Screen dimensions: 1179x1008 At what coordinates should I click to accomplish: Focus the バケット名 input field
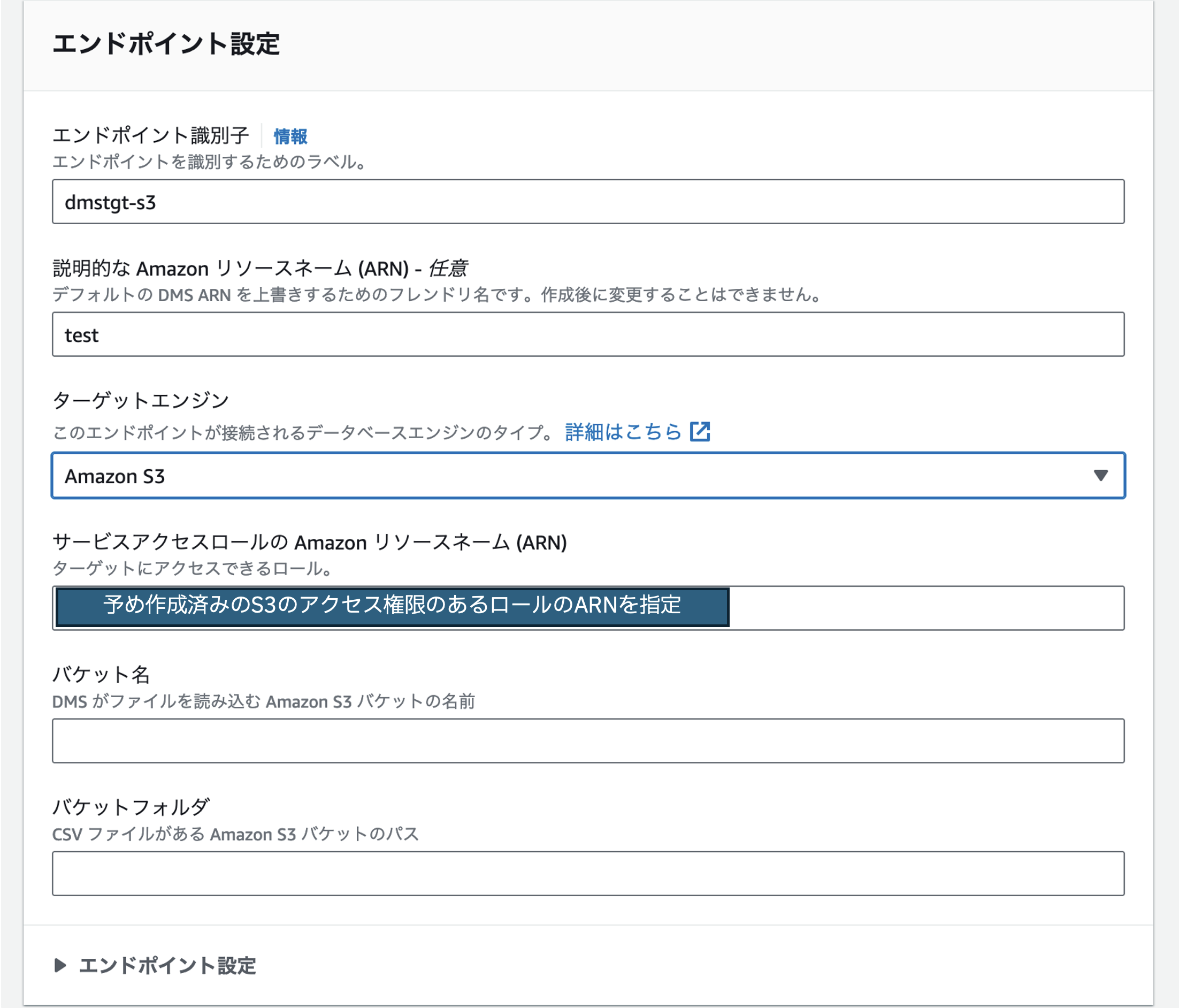(x=588, y=740)
